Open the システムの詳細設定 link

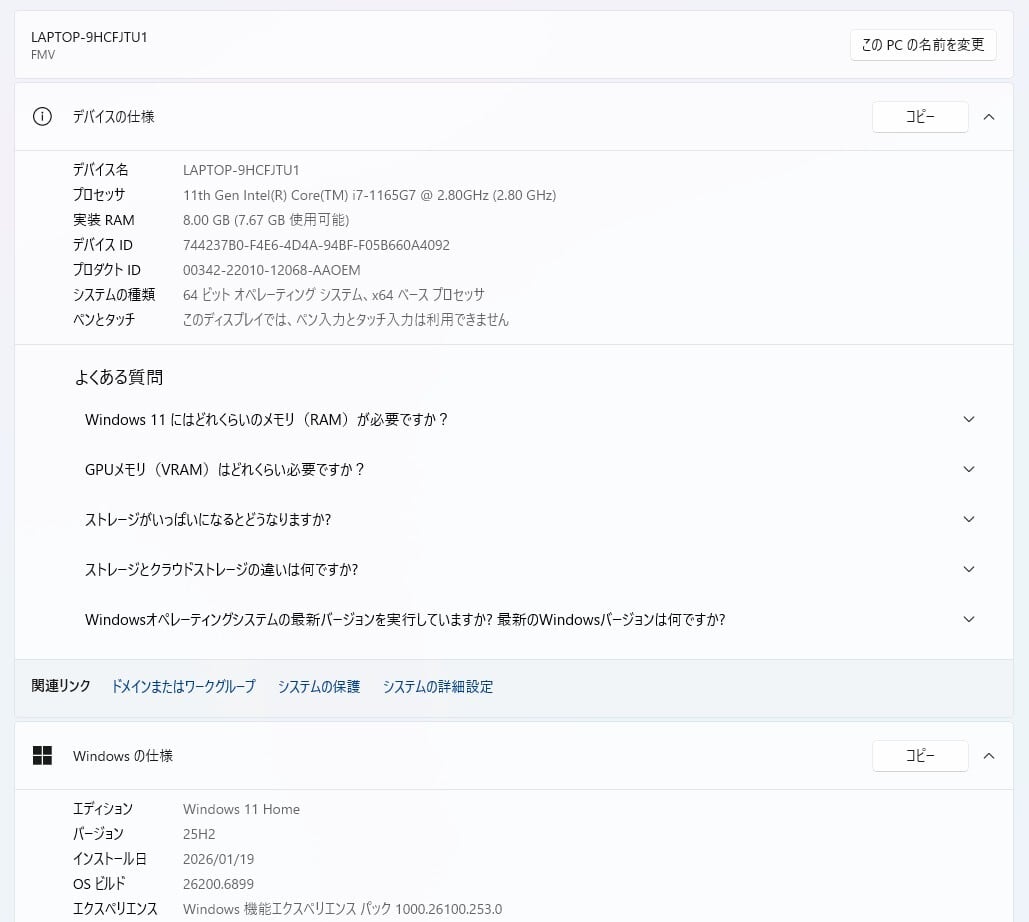[437, 687]
